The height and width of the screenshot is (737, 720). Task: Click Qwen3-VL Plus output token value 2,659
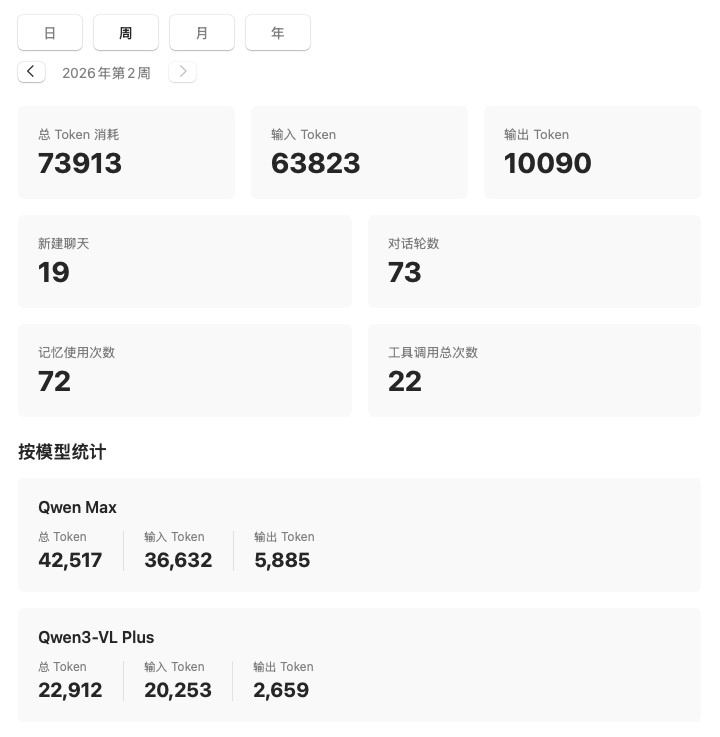coord(281,690)
